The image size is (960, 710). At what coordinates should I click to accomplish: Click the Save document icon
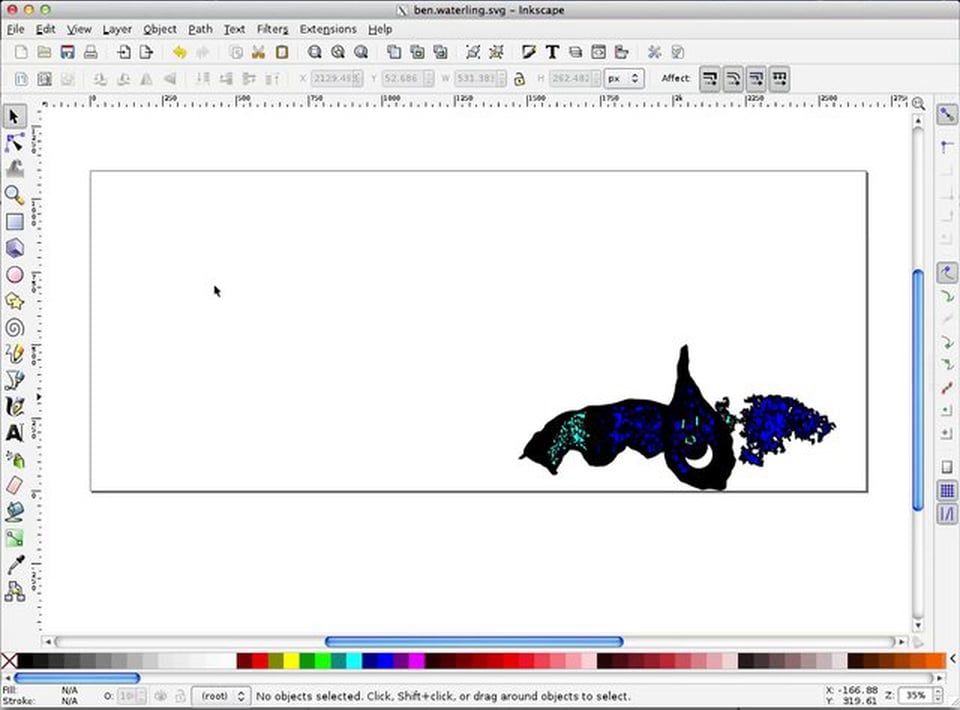click(x=67, y=52)
